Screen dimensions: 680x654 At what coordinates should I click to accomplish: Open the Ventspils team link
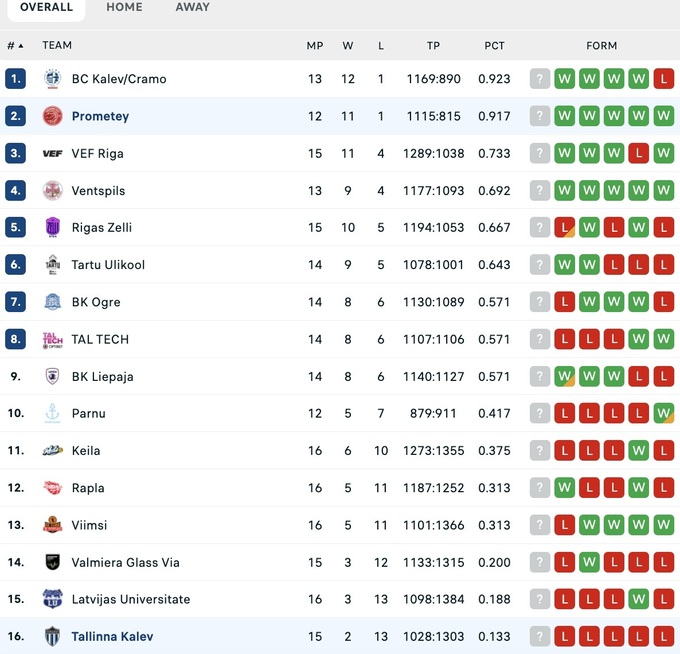click(x=98, y=191)
